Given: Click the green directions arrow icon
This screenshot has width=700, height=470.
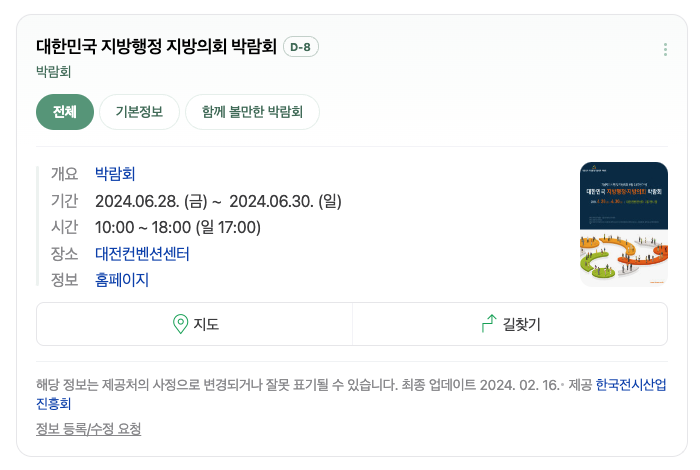Looking at the screenshot, I should click(489, 324).
